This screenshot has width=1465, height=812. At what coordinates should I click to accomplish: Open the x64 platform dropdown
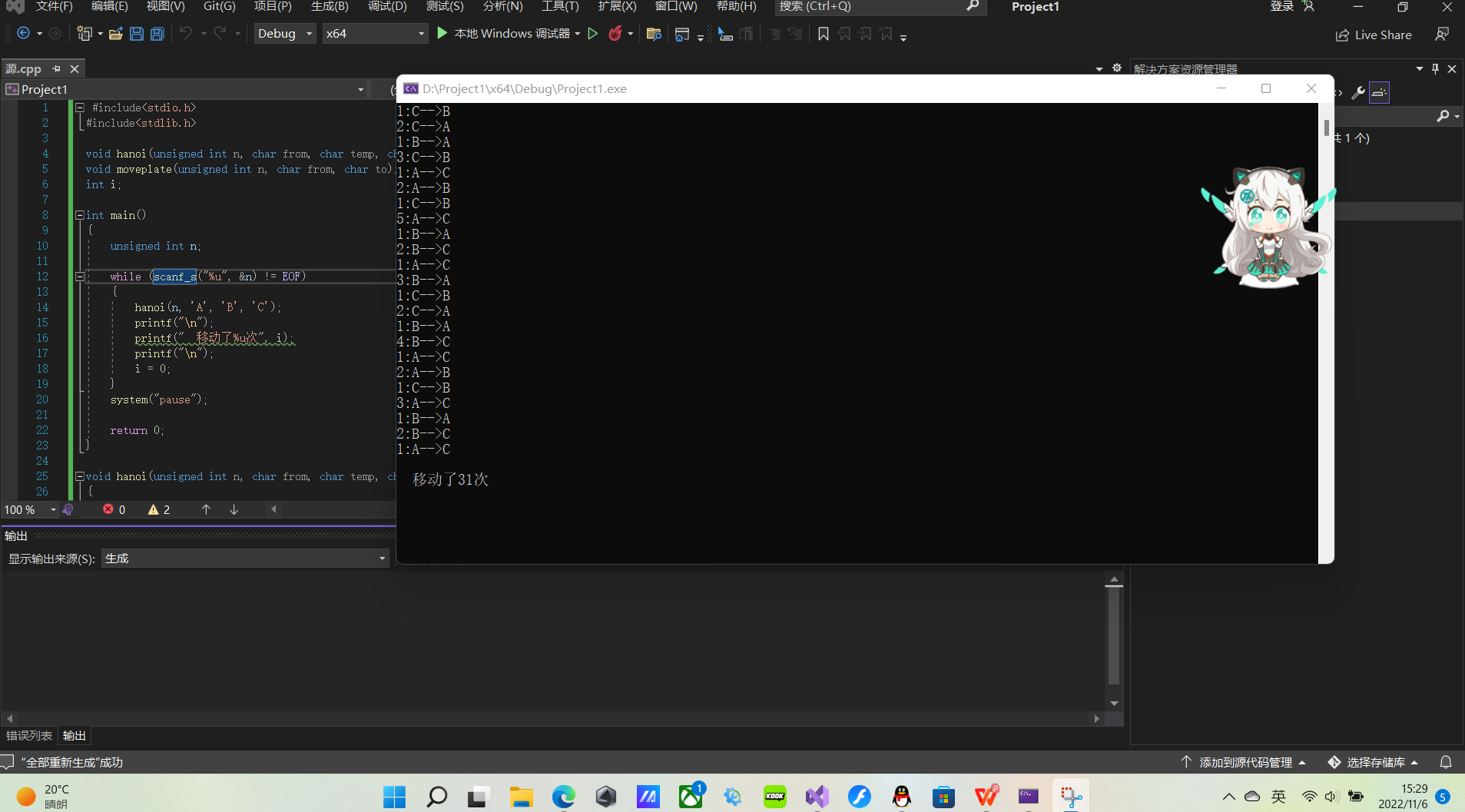[375, 34]
